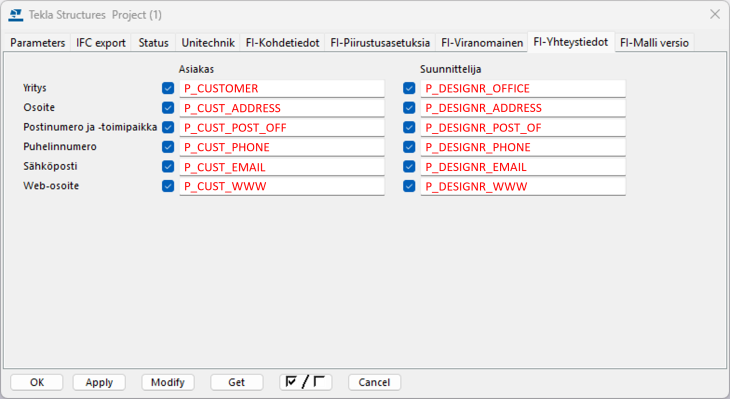Screen dimensions: 730x399
Task: Click the Suunnittelija column heading
Action: 451,69
